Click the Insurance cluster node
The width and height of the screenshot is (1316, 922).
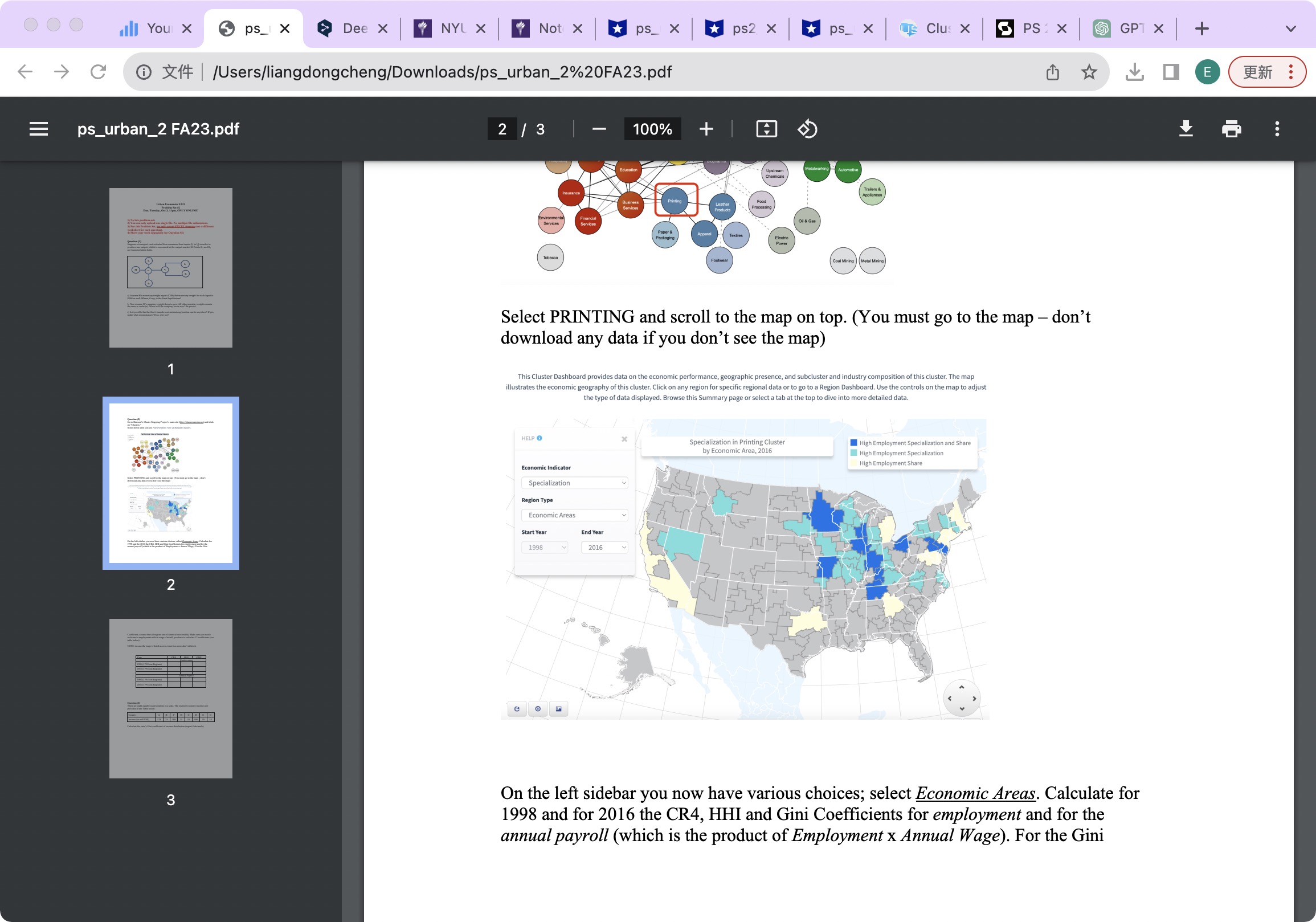[x=571, y=193]
